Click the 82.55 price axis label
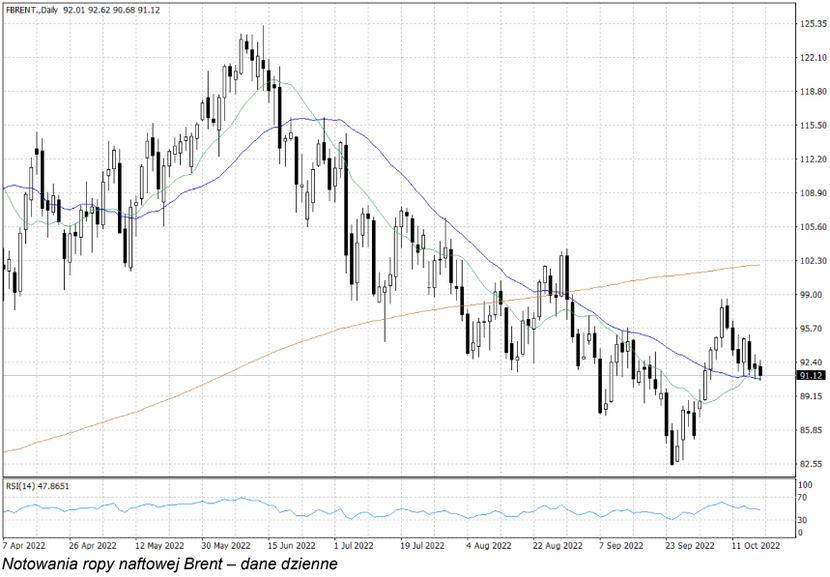Viewport: 830px width, 577px height. 810,464
